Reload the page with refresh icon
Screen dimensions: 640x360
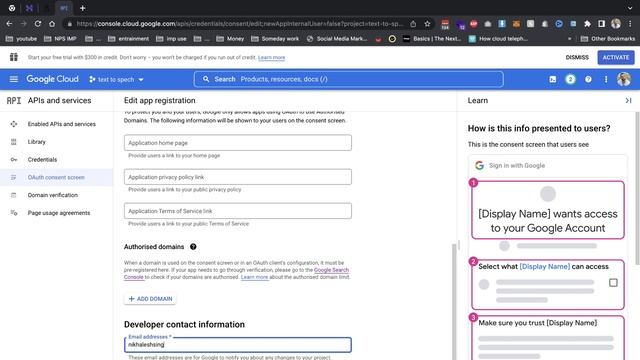pos(38,24)
